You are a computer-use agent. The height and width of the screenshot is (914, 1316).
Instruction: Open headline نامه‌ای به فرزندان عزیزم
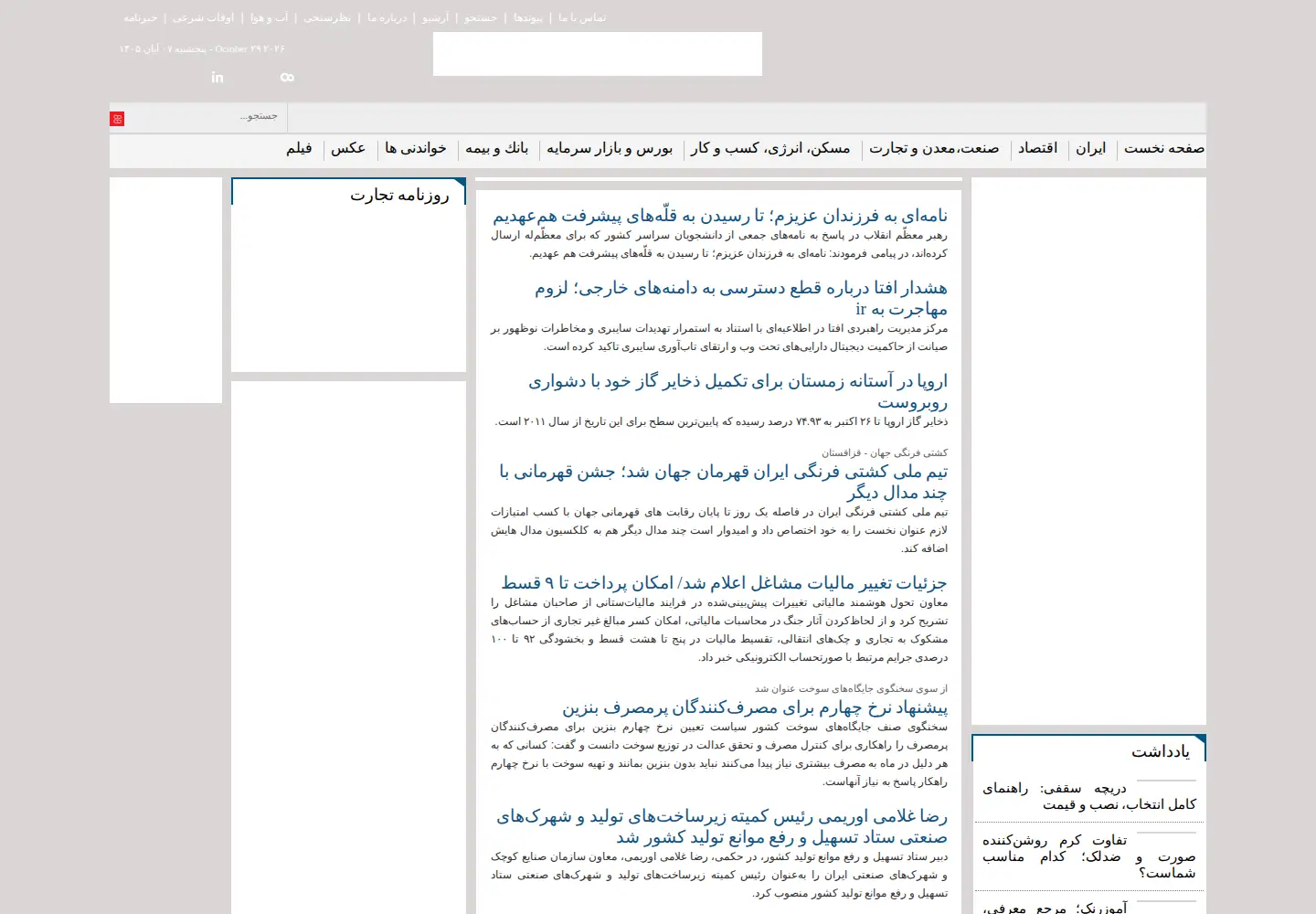click(x=720, y=217)
